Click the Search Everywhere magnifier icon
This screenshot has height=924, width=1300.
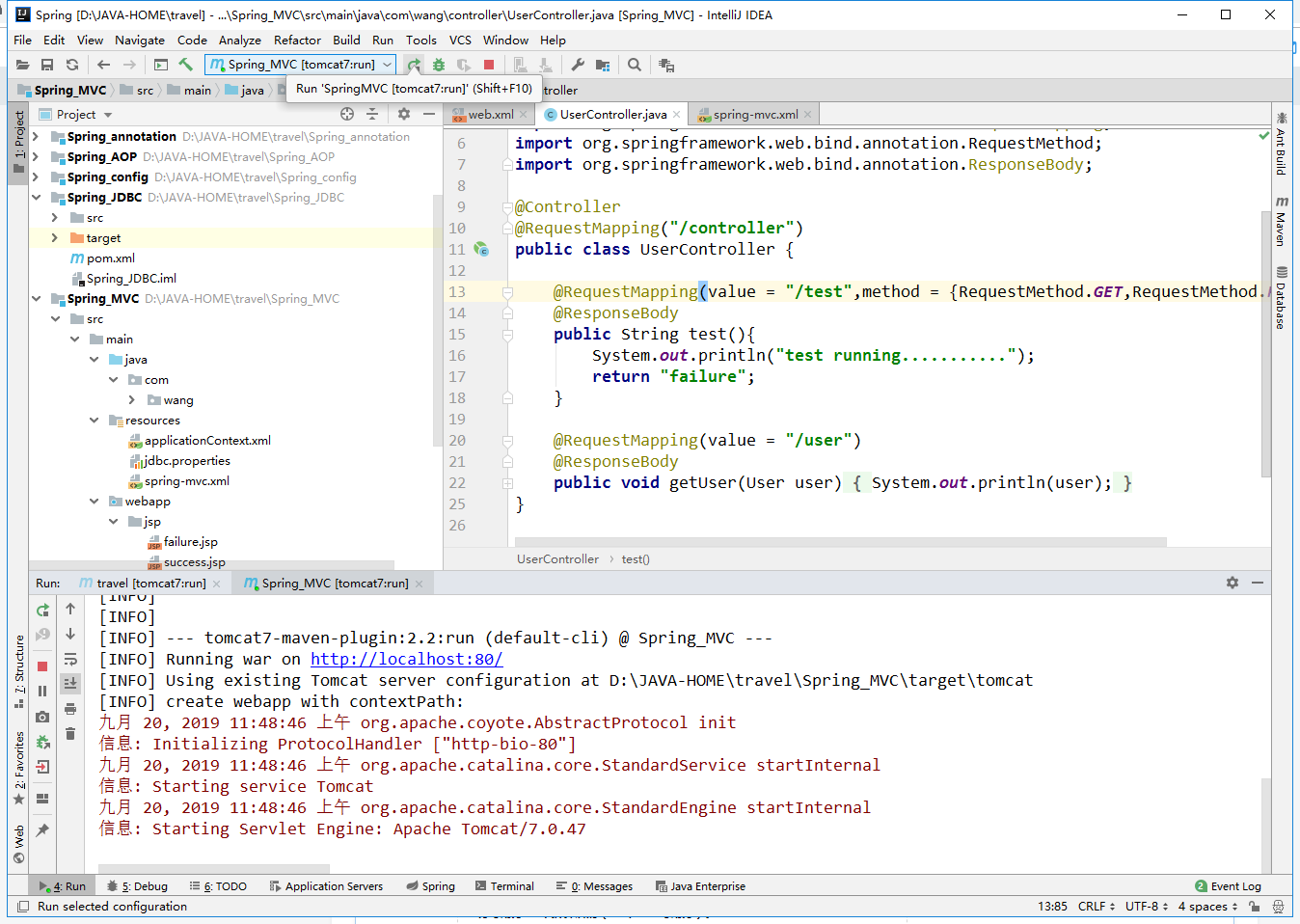click(x=635, y=65)
